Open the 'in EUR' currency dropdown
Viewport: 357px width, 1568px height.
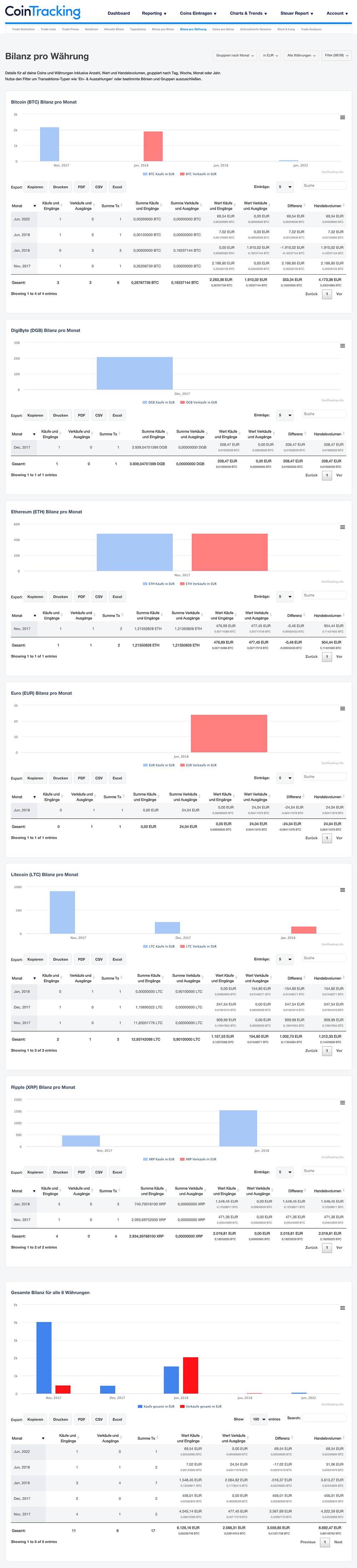(270, 55)
